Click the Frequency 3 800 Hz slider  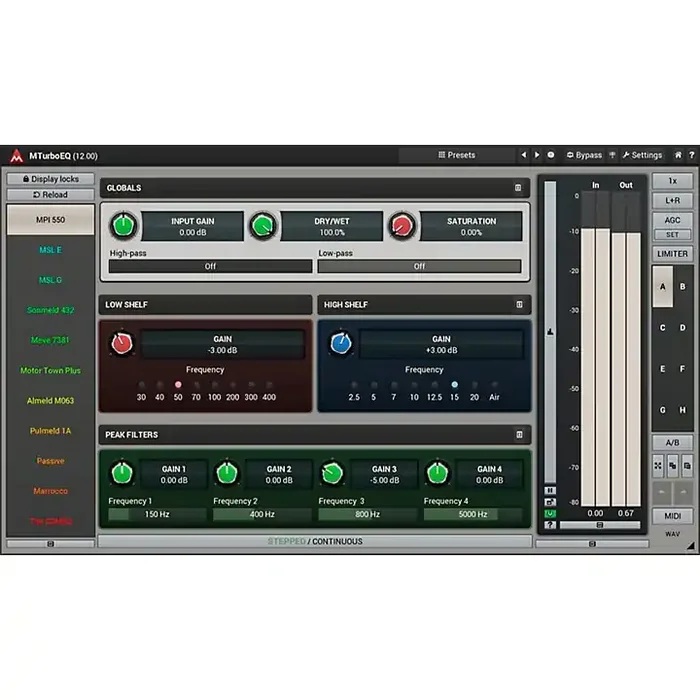[x=367, y=514]
